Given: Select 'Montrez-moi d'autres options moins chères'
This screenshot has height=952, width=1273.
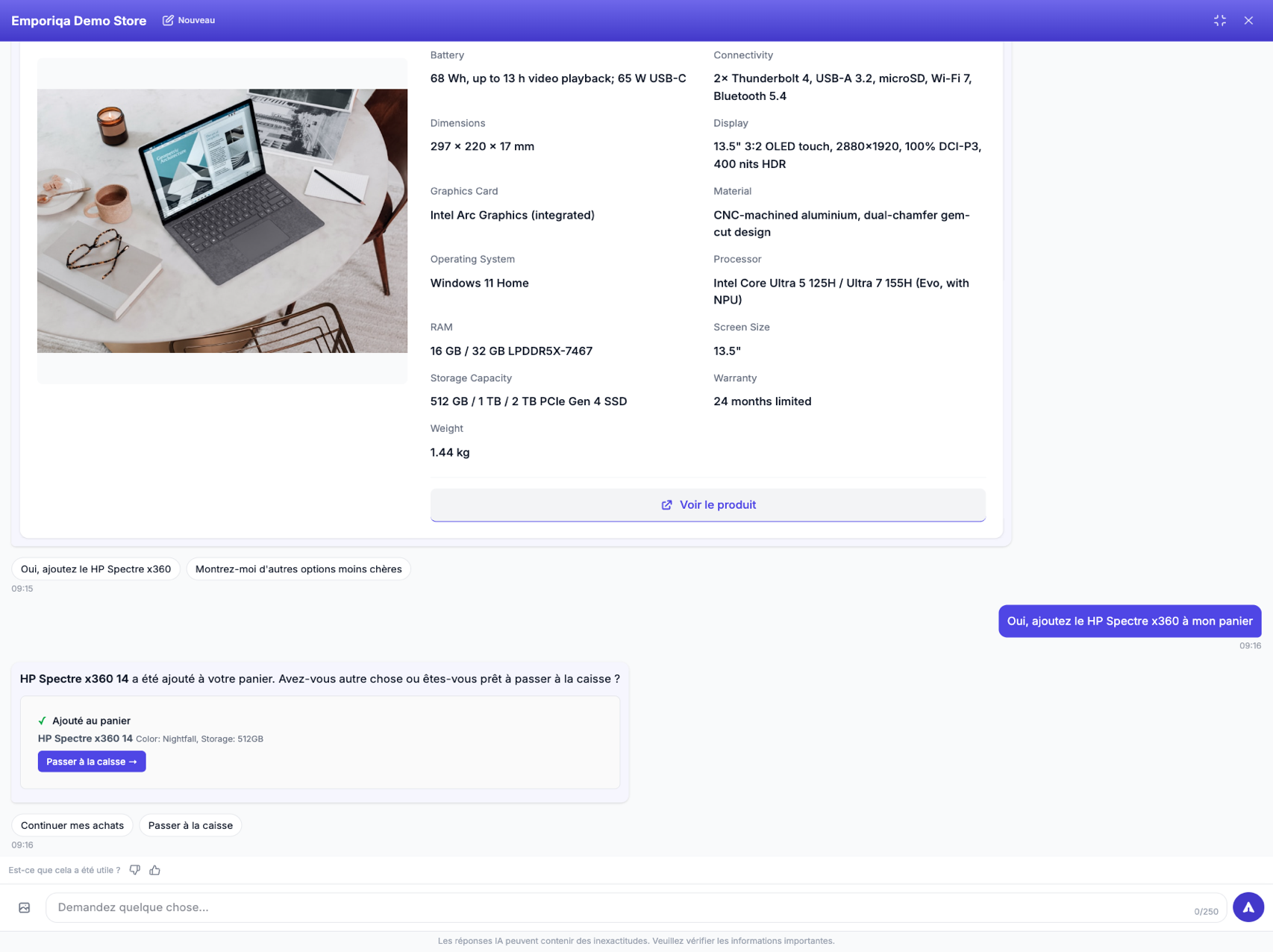Looking at the screenshot, I should click(298, 569).
